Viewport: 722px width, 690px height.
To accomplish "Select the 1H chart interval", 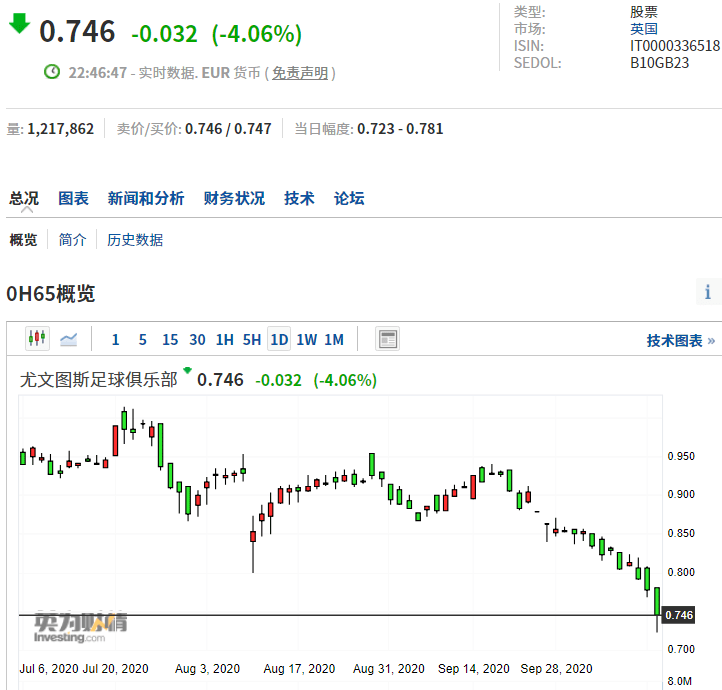I will [225, 340].
